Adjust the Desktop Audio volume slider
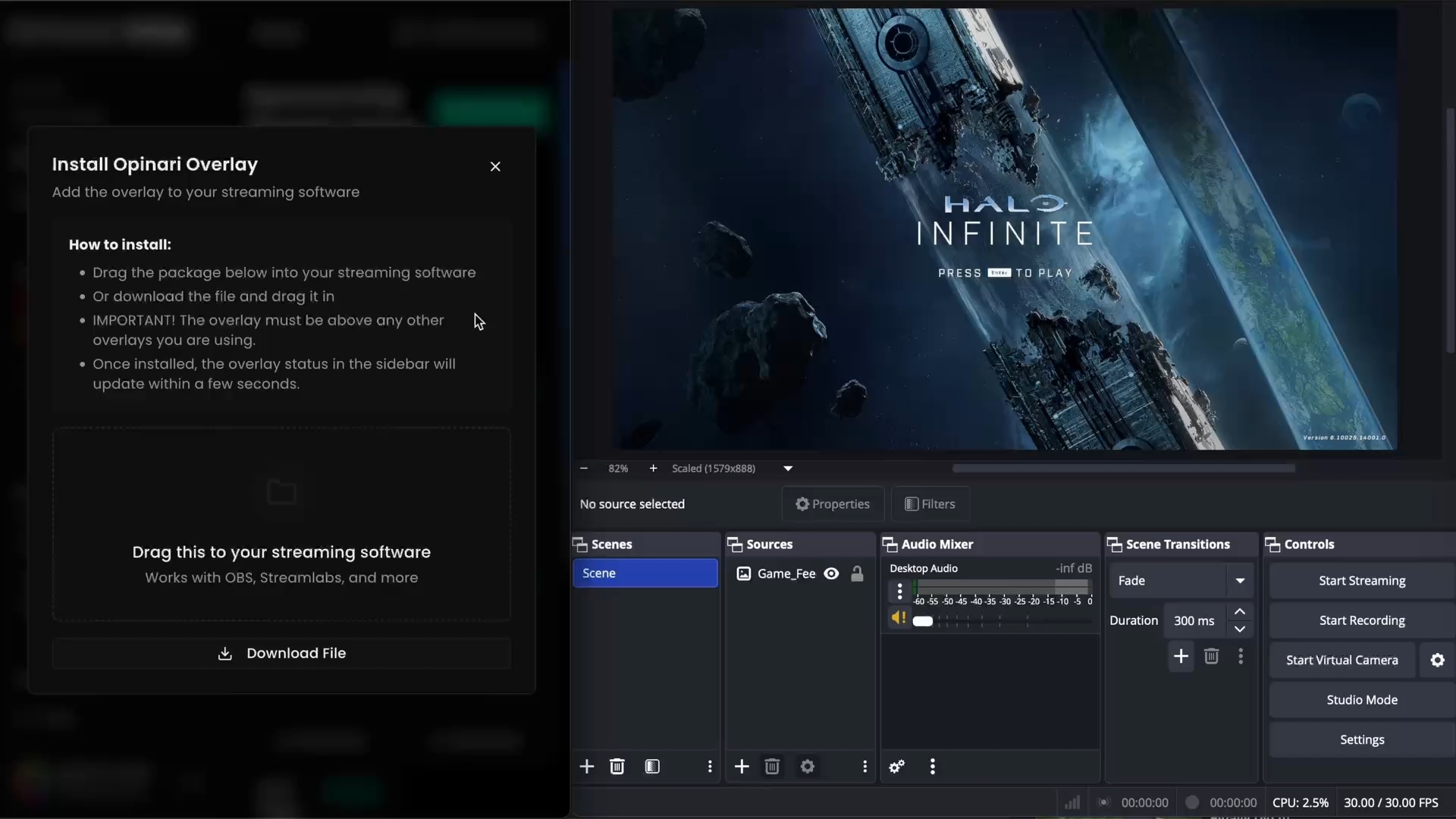This screenshot has width=1456, height=819. [x=923, y=621]
